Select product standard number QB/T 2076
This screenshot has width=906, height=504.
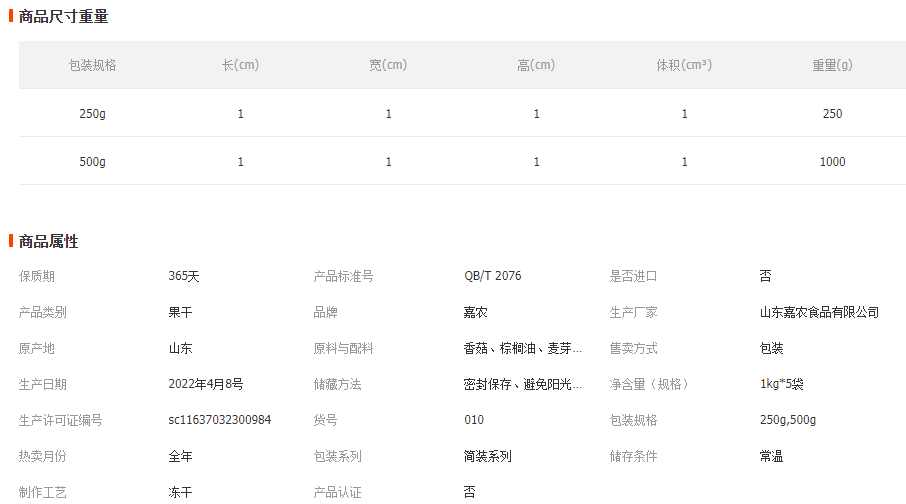492,276
